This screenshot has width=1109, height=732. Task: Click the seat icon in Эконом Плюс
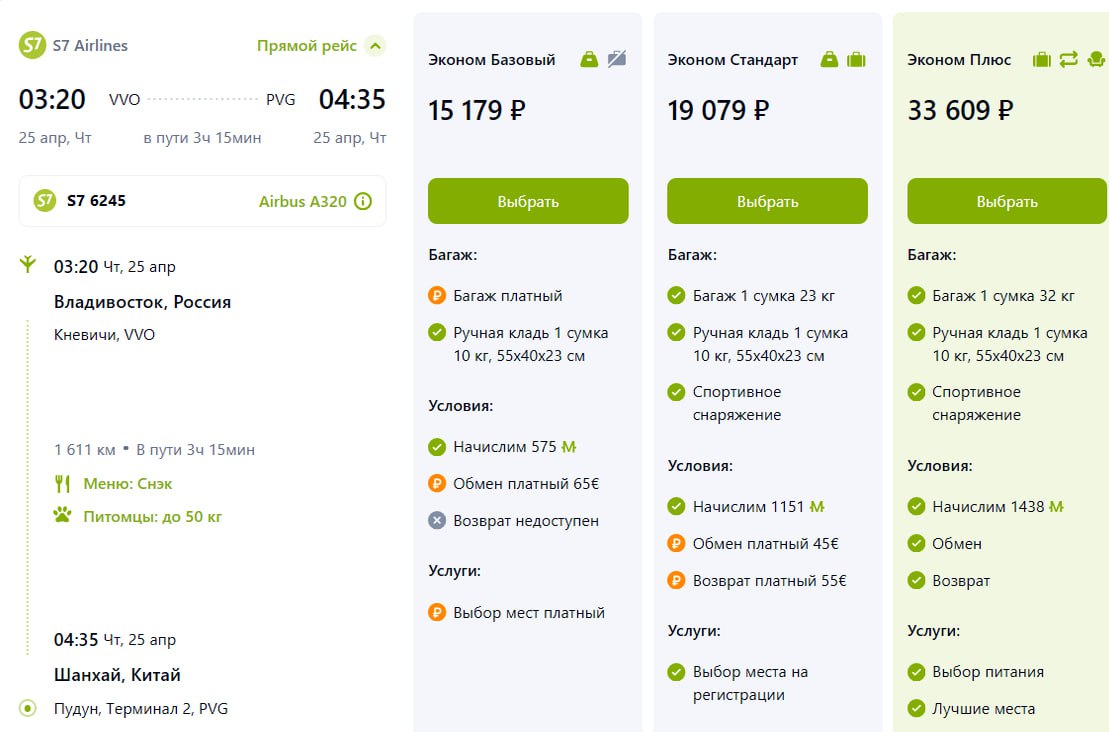(x=1095, y=60)
